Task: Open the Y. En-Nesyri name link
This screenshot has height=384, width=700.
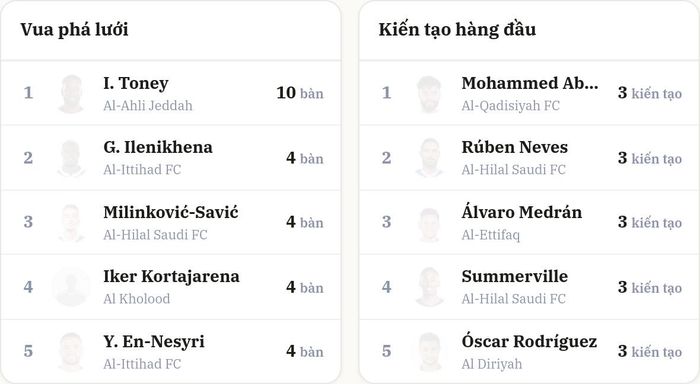Action: click(x=154, y=342)
